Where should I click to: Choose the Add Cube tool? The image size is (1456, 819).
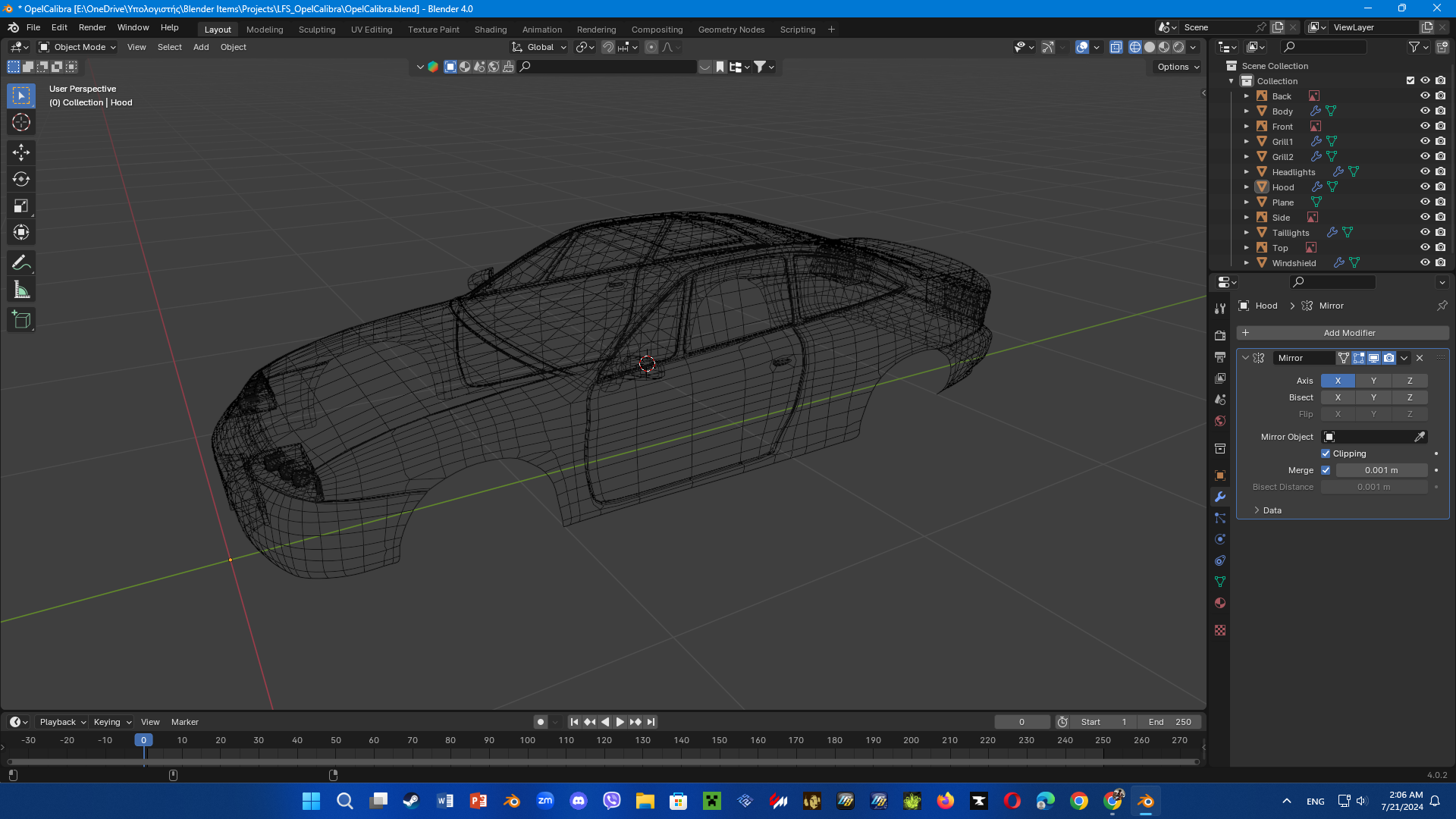pos(21,320)
